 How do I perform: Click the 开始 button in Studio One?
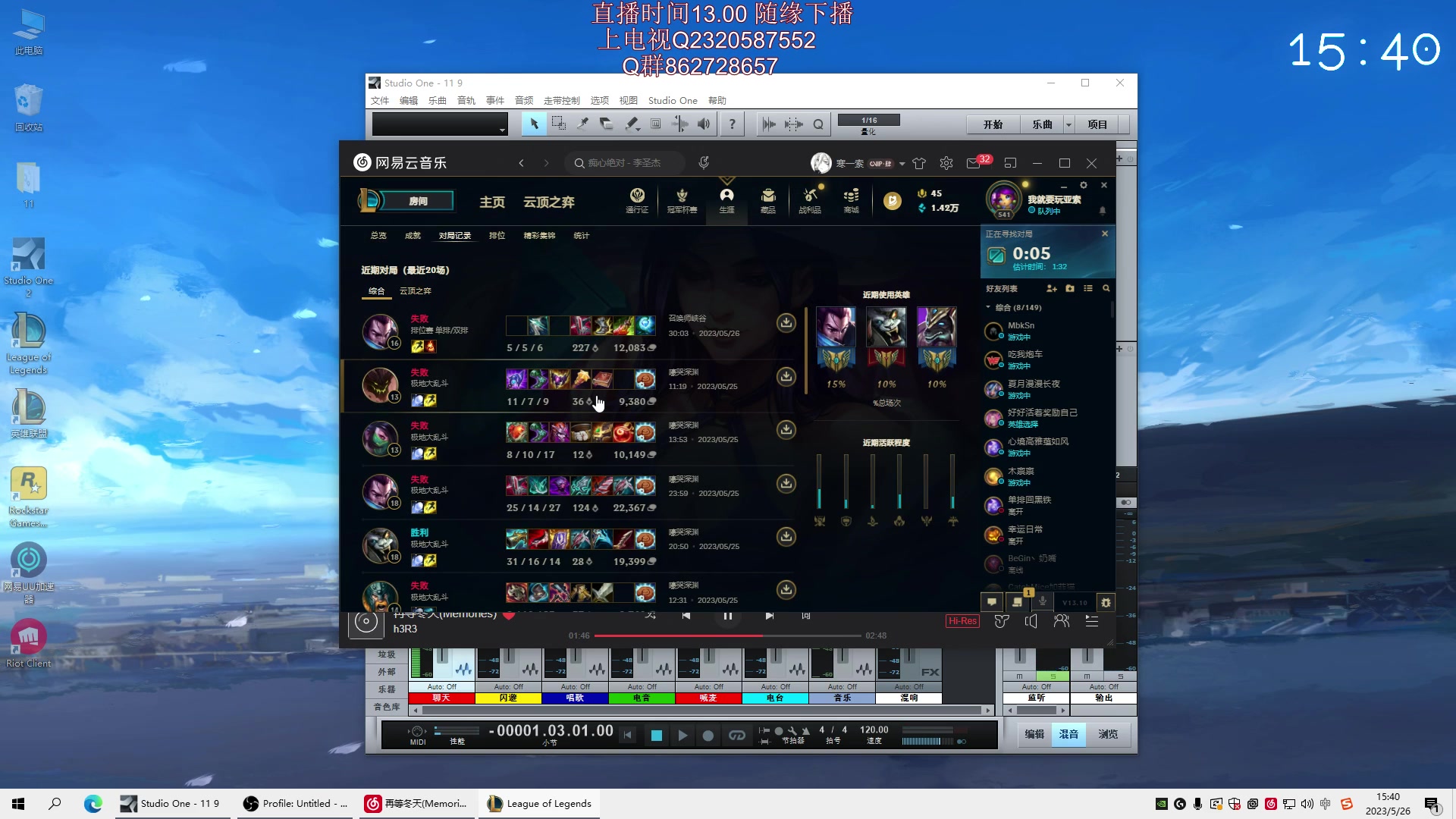click(x=993, y=124)
